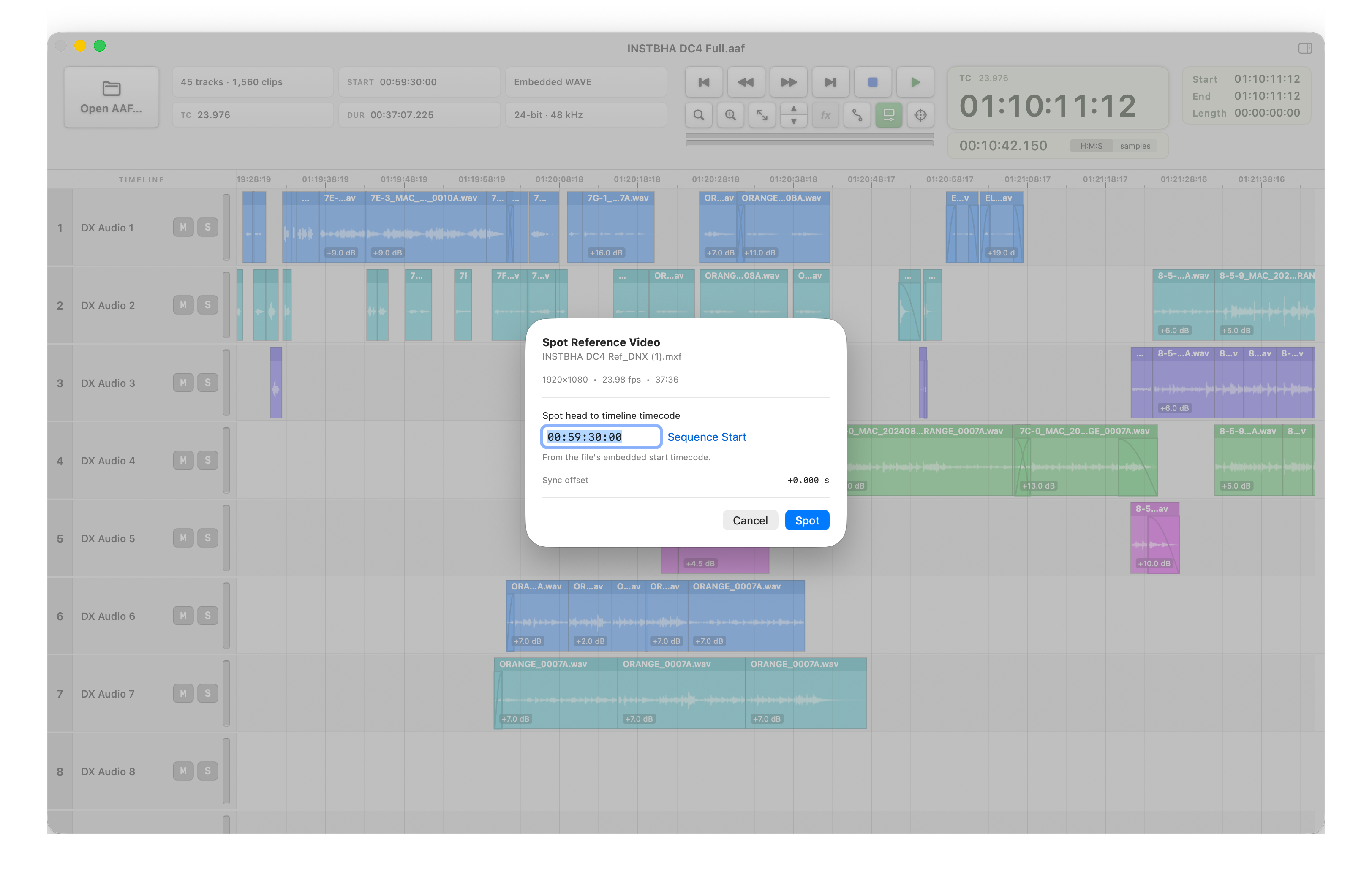Viewport: 1372px width, 896px height.
Task: Click the fast-forward transport button
Action: click(789, 82)
